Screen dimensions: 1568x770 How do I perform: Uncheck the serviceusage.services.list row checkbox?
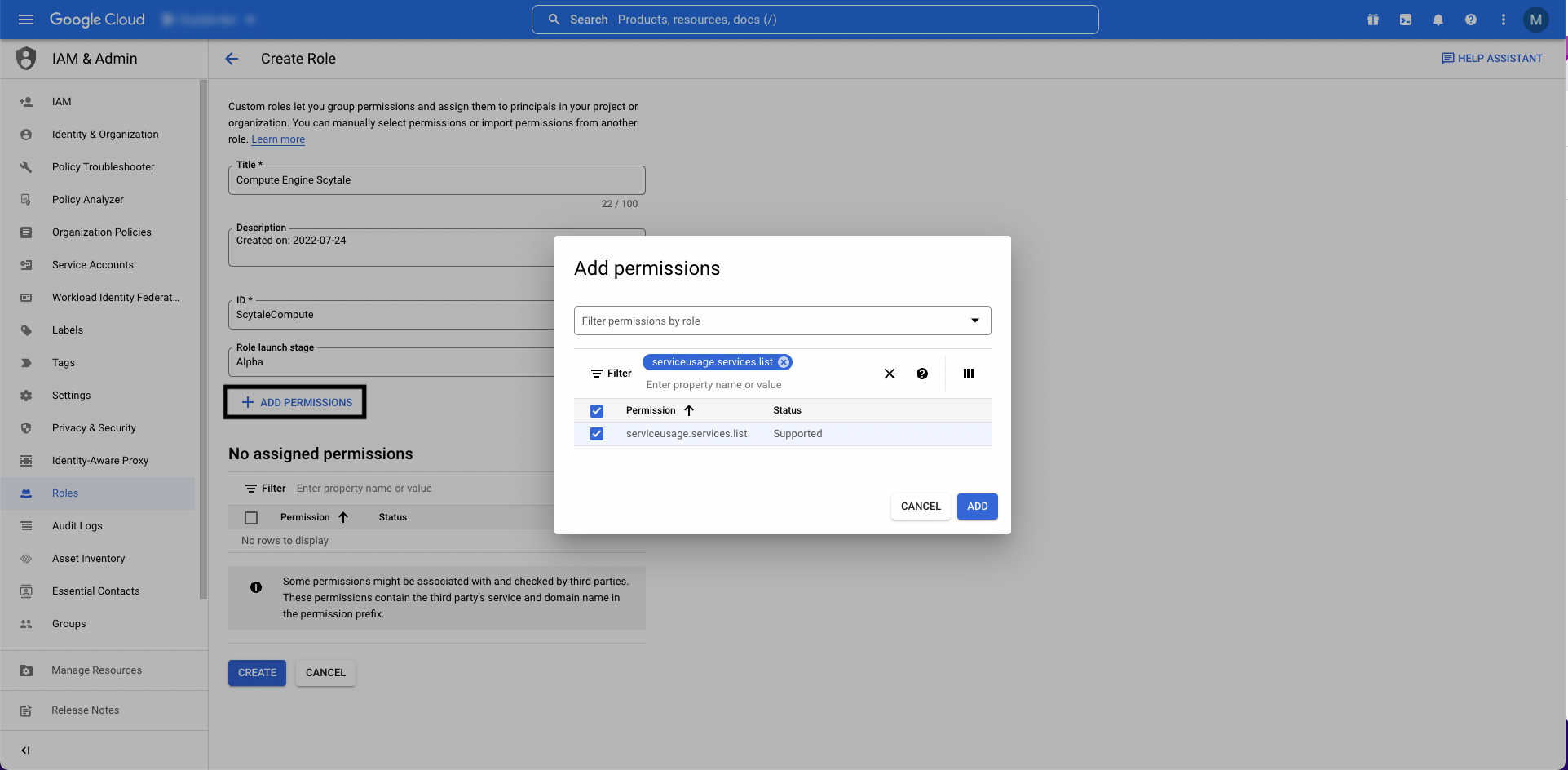597,434
